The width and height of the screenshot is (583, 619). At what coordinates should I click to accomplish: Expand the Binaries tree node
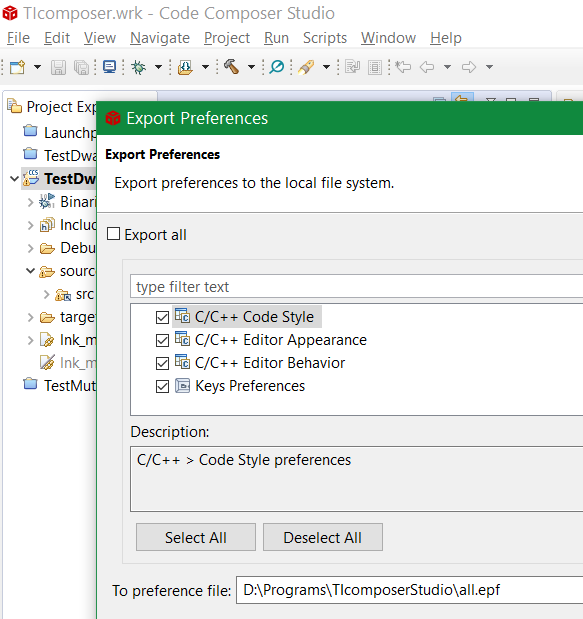30,203
